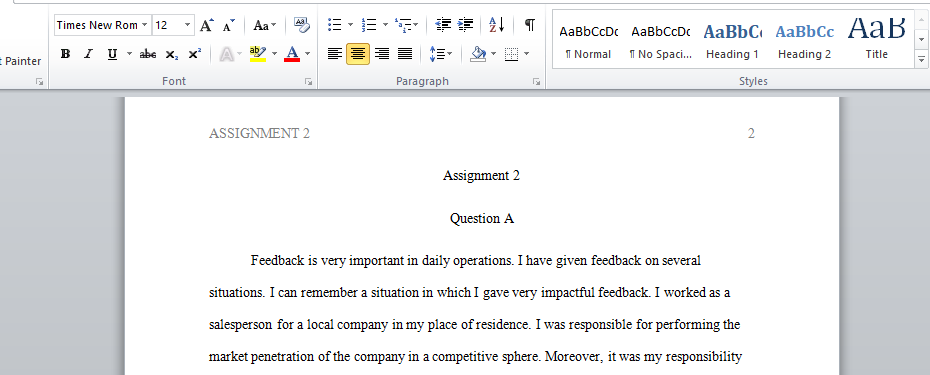Align text left
The width and height of the screenshot is (930, 375).
(335, 54)
